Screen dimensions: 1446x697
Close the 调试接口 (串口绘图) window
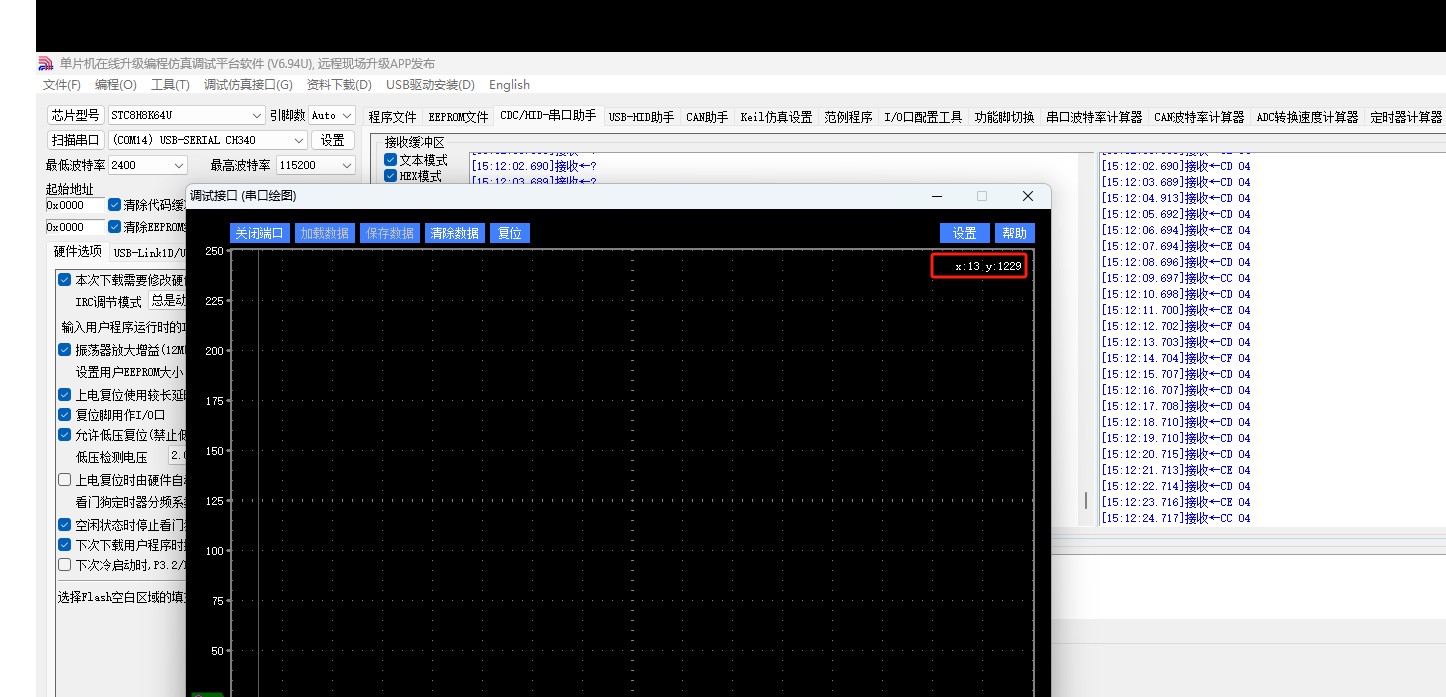coord(1027,196)
